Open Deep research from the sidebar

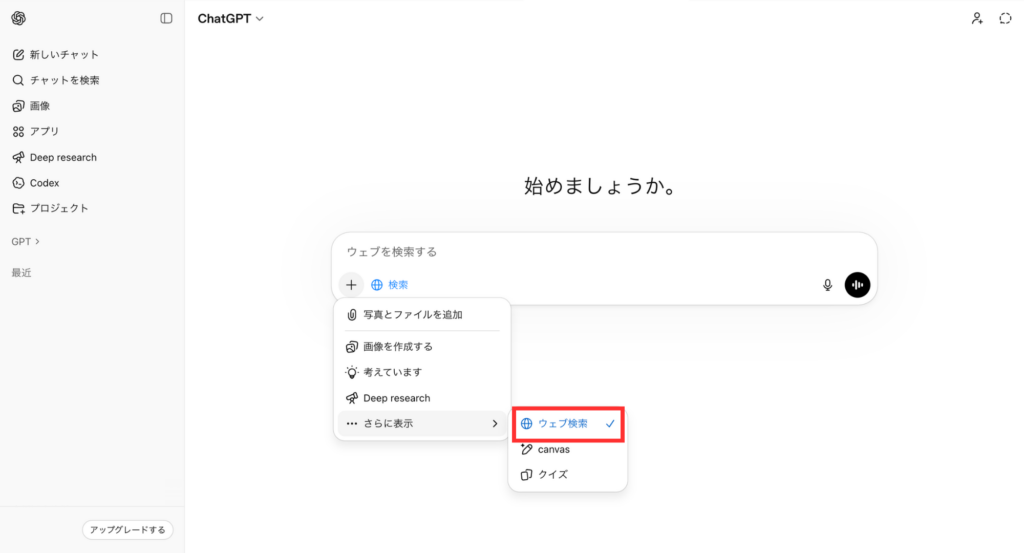coord(55,157)
